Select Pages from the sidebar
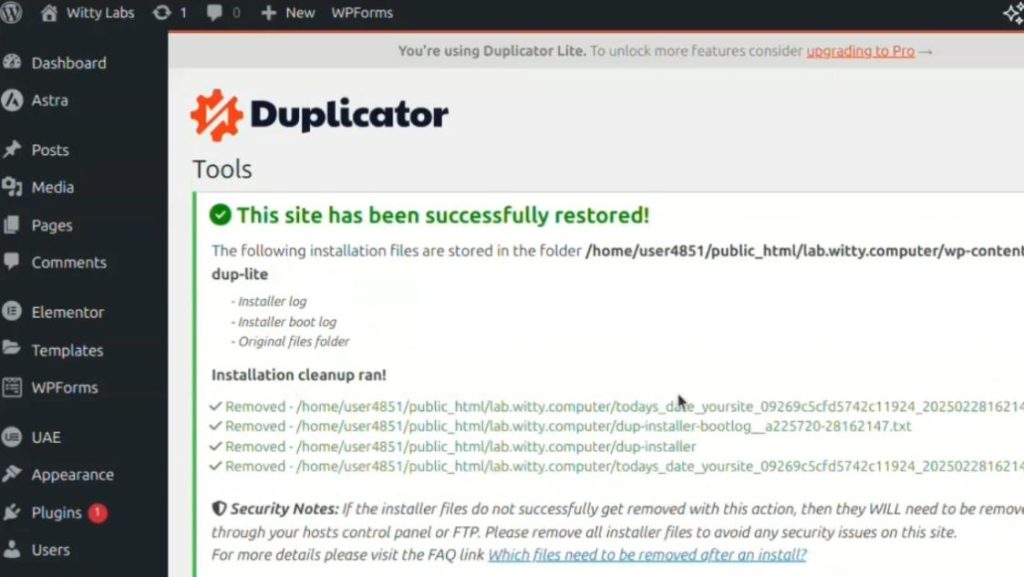 52,225
